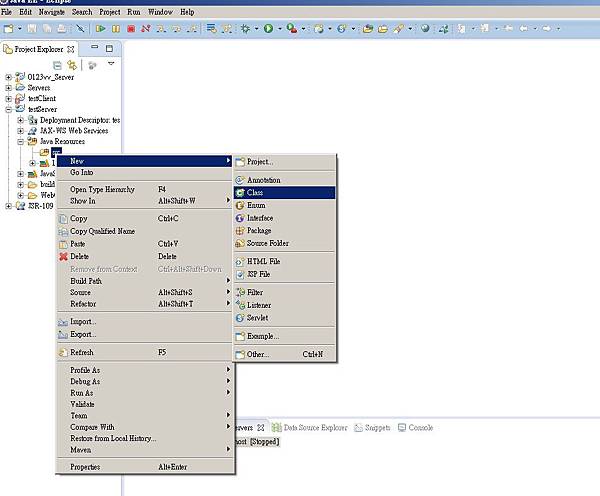Expand the 0123vv_Server project node
This screenshot has height=496, width=600.
click(x=9, y=77)
